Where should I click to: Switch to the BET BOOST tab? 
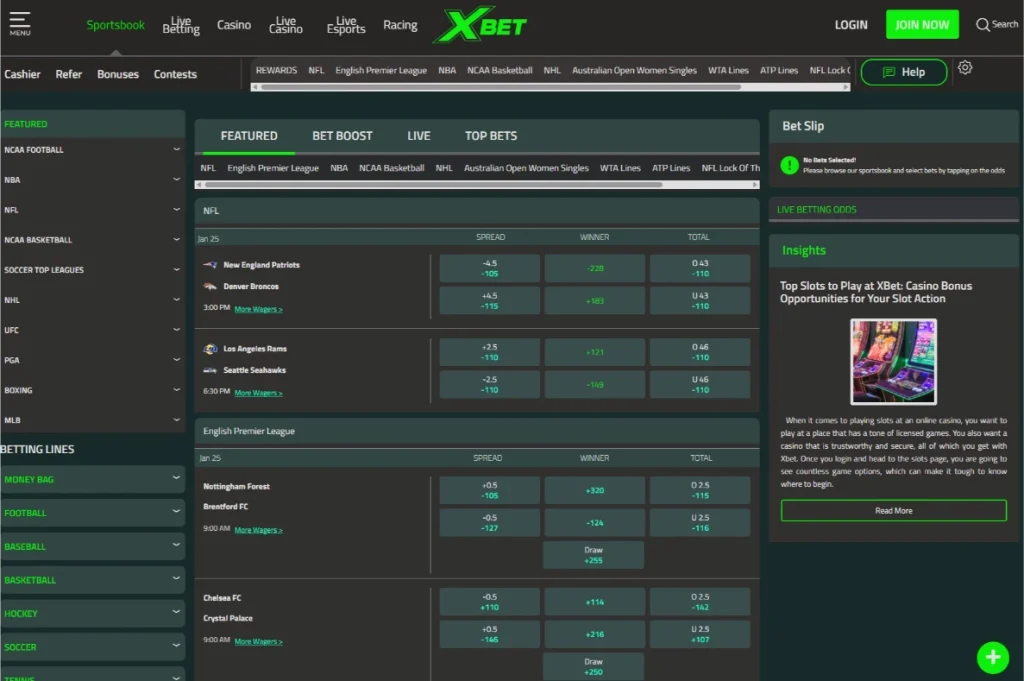[342, 136]
